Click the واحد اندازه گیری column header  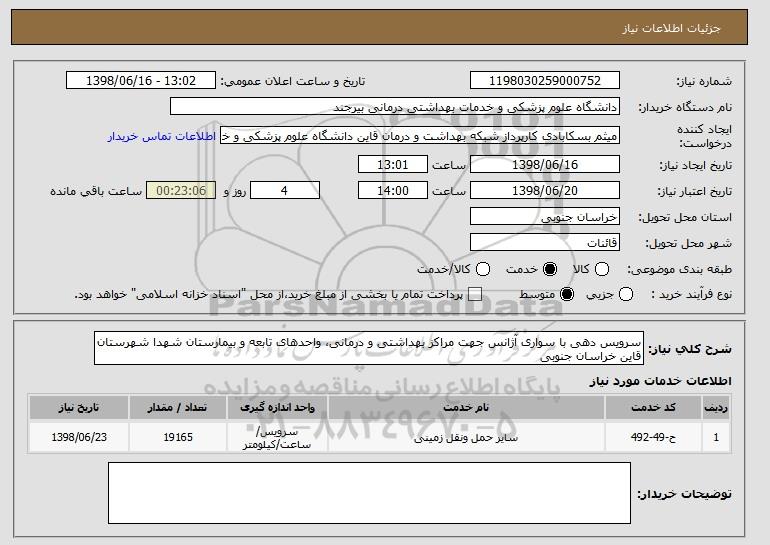(277, 408)
